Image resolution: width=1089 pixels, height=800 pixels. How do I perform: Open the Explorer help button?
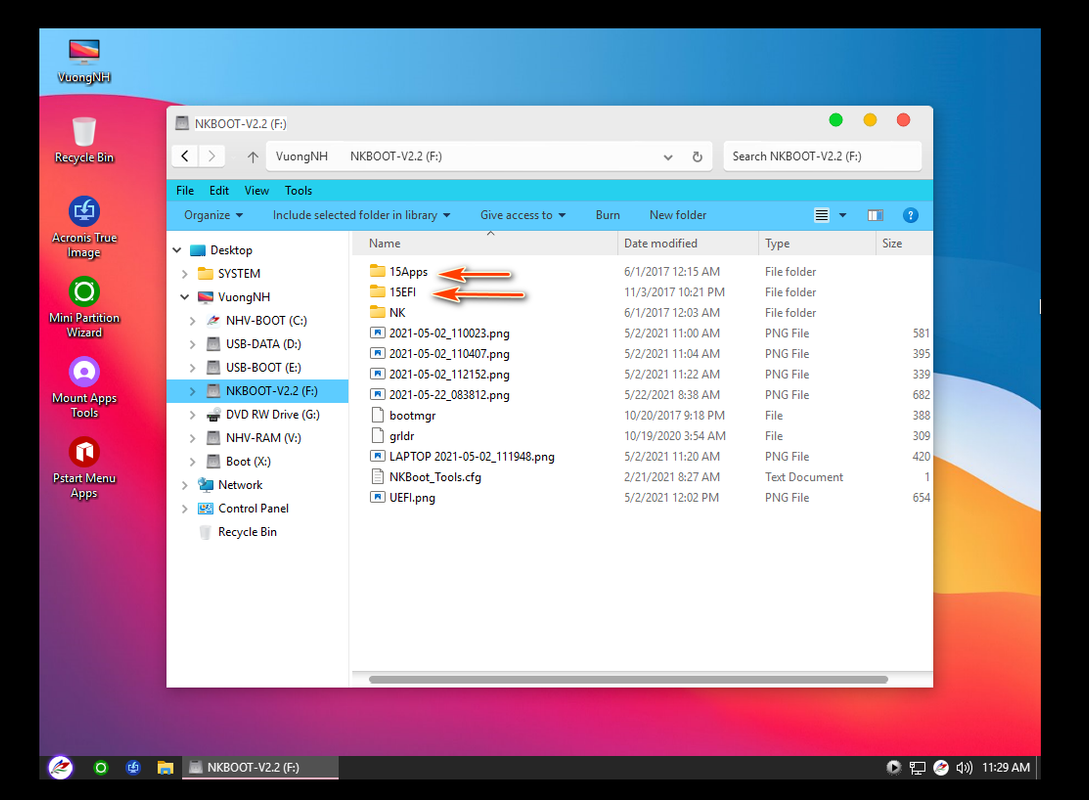911,215
